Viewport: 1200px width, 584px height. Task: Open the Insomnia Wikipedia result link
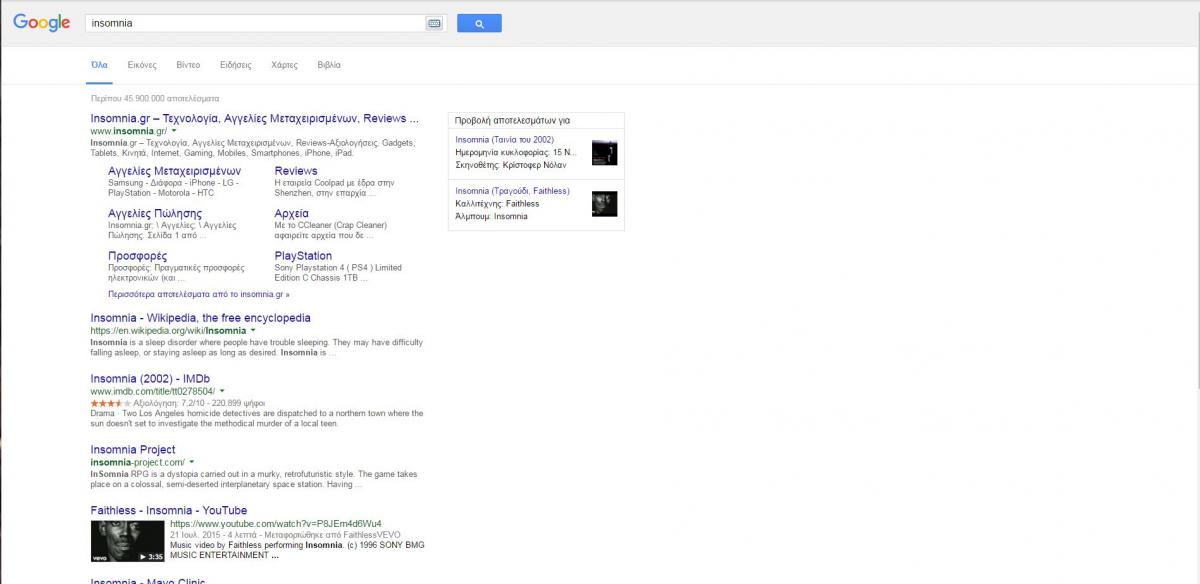200,318
